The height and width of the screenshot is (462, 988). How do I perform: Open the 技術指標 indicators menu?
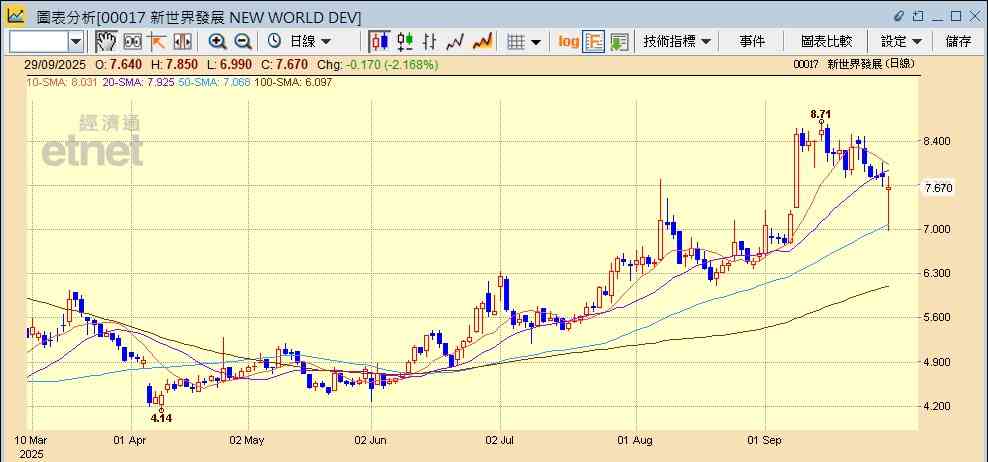[x=677, y=42]
